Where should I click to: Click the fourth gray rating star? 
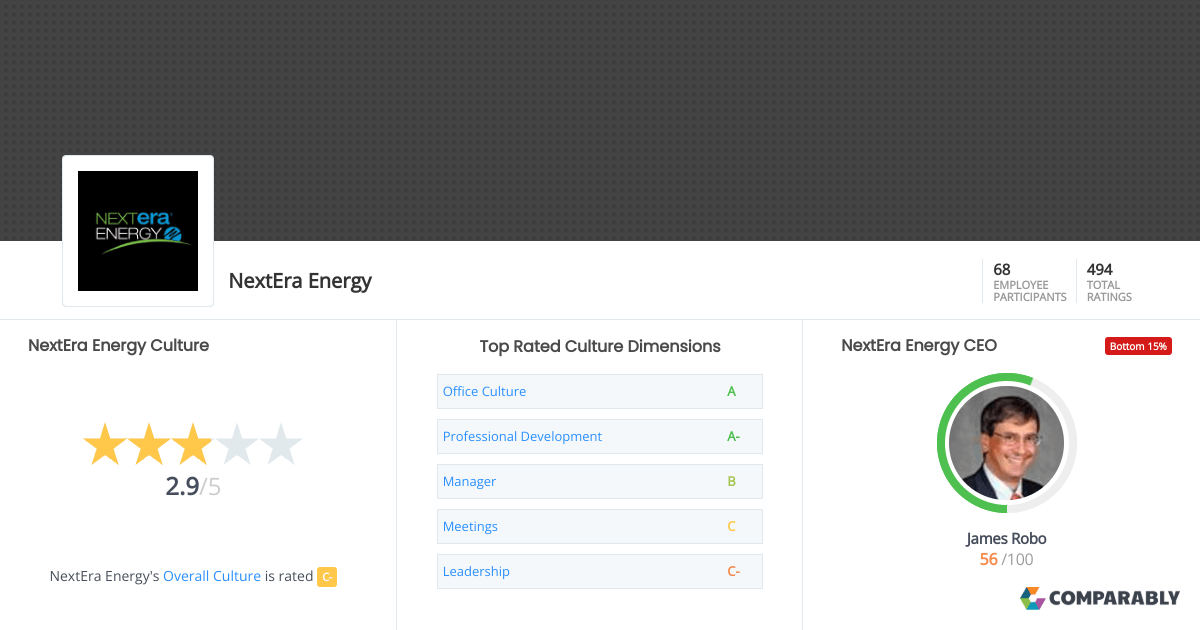coord(237,445)
